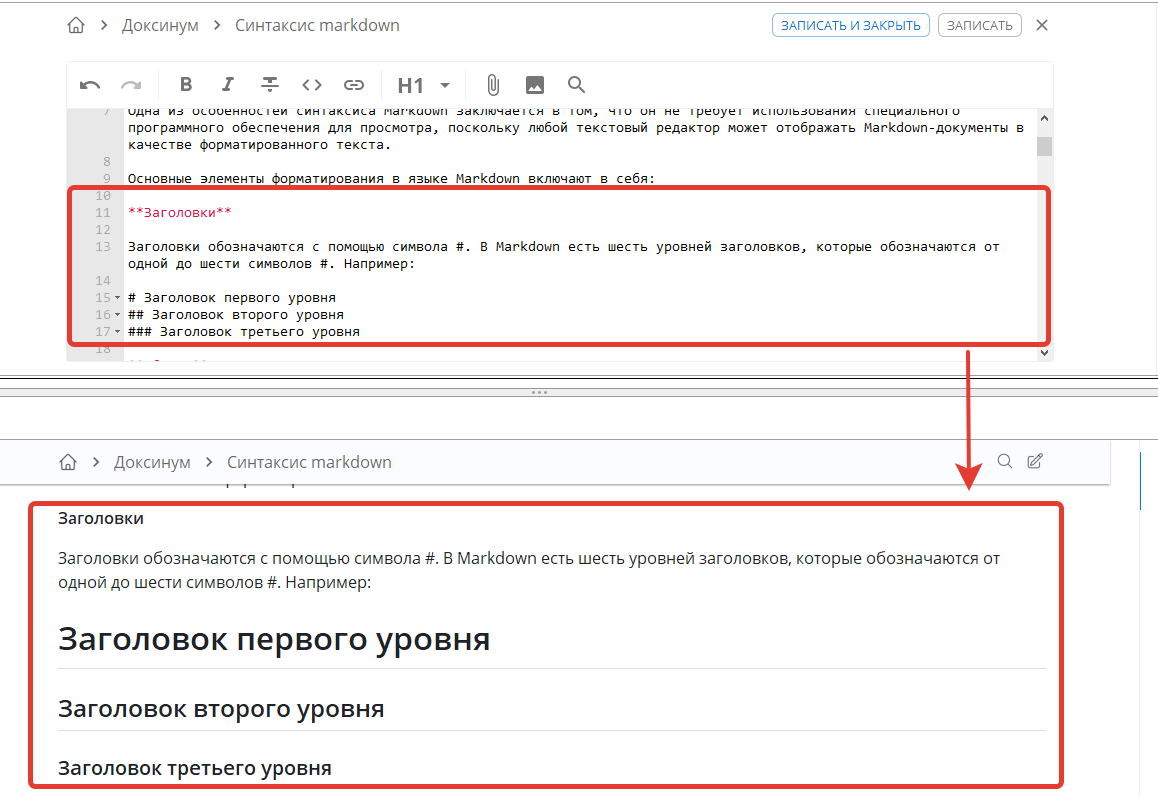
Task: Insert a hyperlink using the link icon
Action: click(354, 85)
